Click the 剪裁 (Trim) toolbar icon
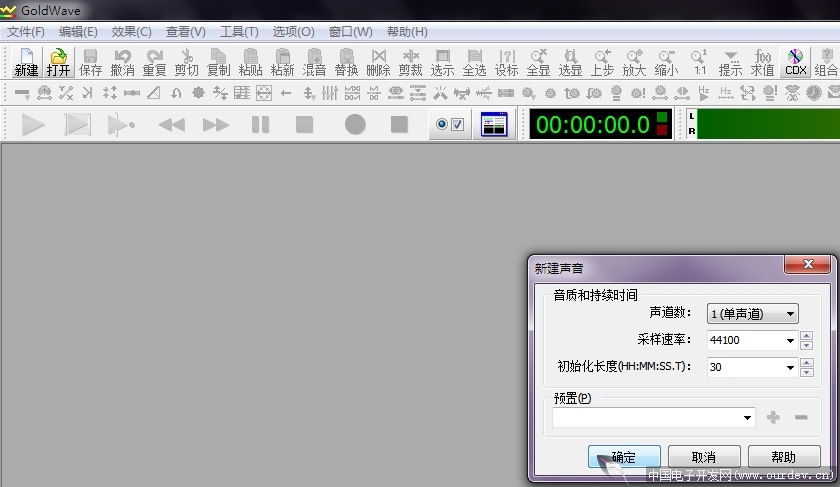Image resolution: width=840 pixels, height=487 pixels. click(x=410, y=62)
